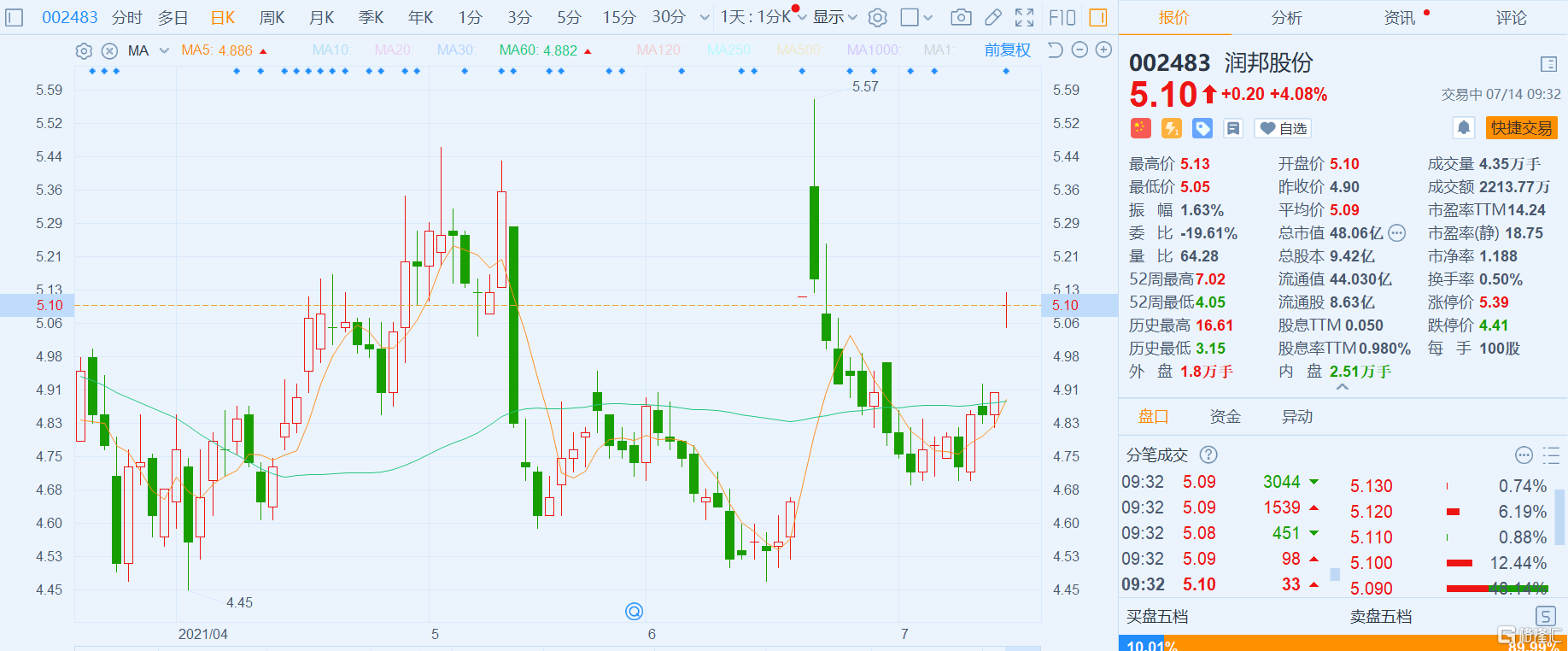Click the blue tag icon
Image resolution: width=1568 pixels, height=651 pixels.
[1202, 128]
